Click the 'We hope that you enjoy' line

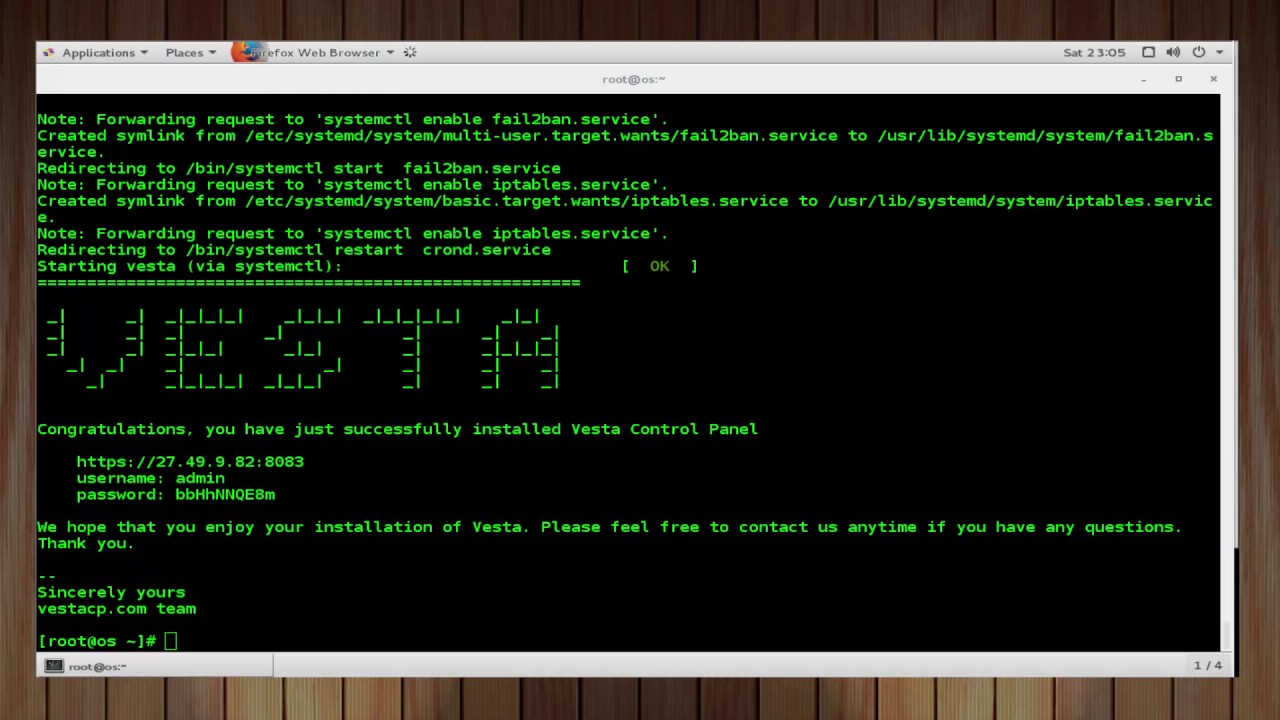pyautogui.click(x=610, y=527)
